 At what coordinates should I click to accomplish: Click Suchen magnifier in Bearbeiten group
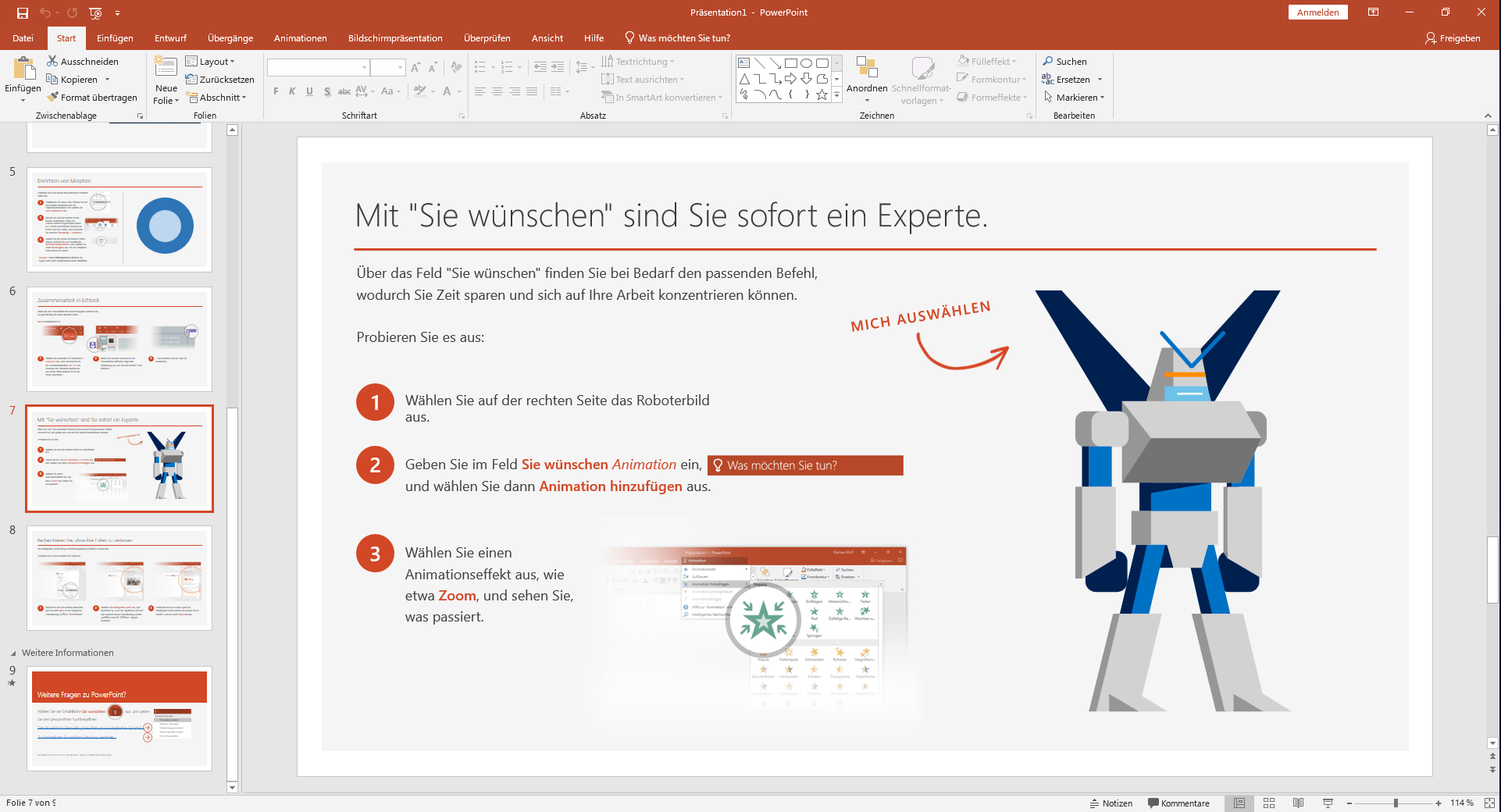click(x=1048, y=61)
